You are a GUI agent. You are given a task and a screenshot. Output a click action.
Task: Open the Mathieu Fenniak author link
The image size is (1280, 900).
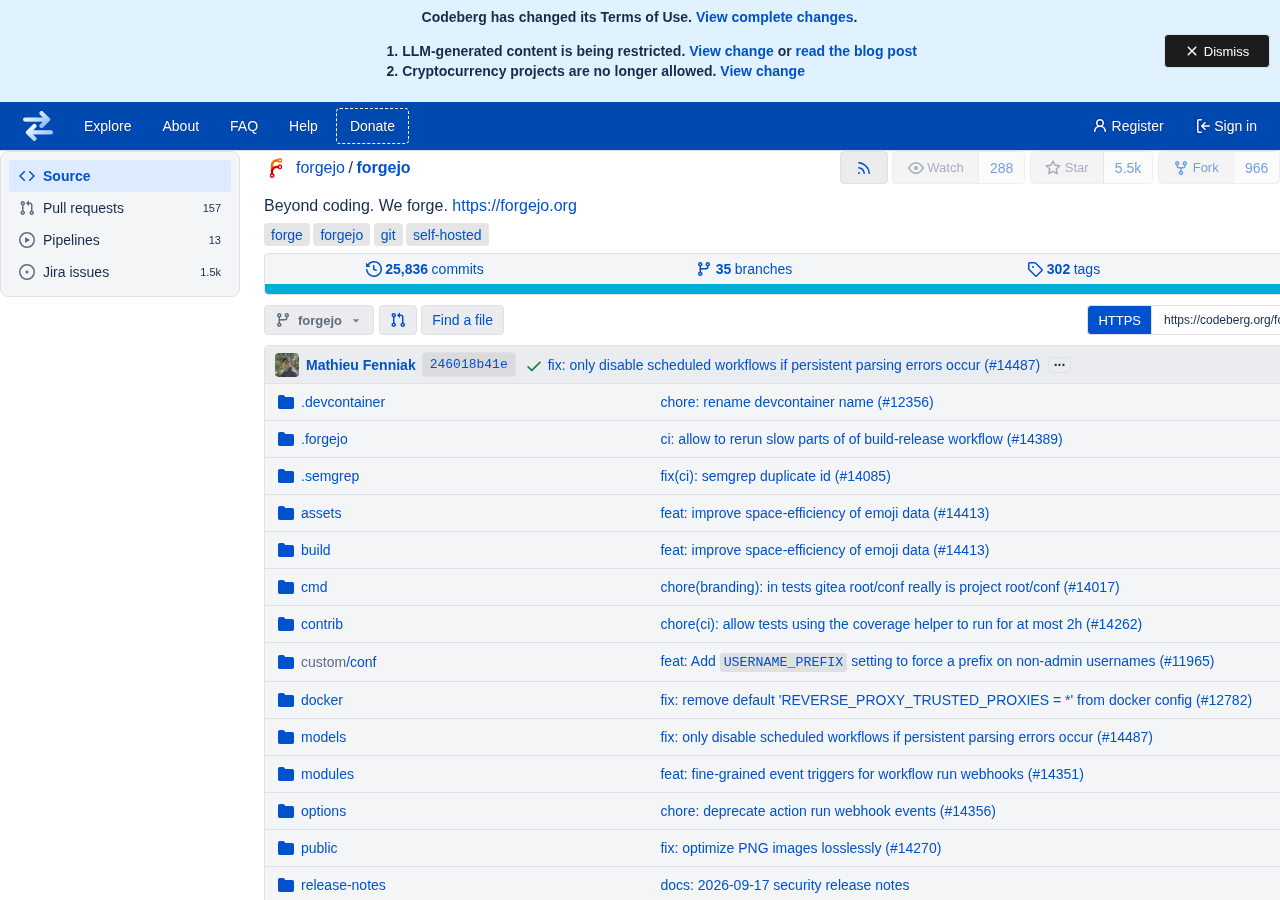tap(361, 365)
